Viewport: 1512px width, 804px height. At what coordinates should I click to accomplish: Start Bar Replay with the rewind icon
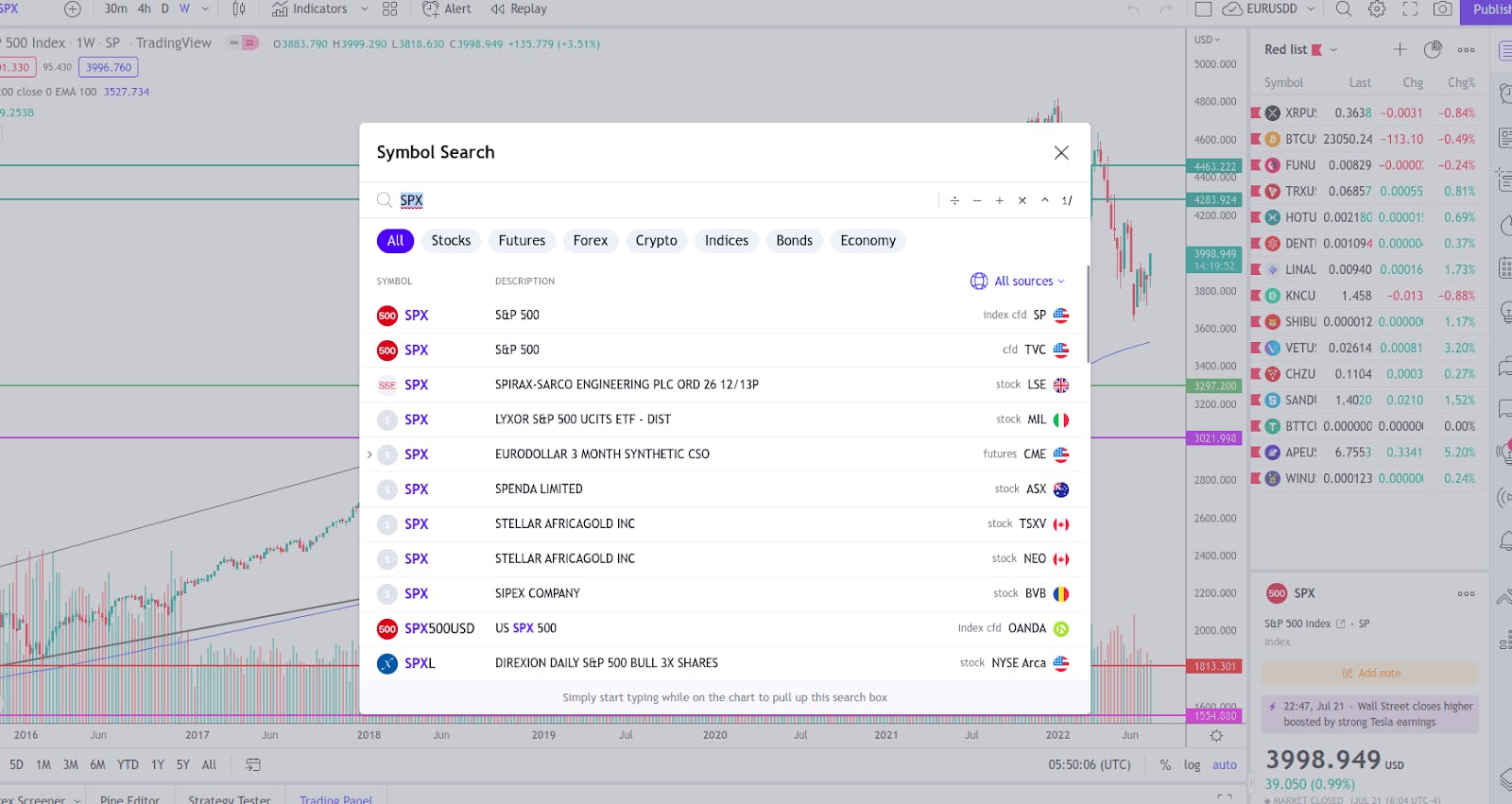(498, 9)
